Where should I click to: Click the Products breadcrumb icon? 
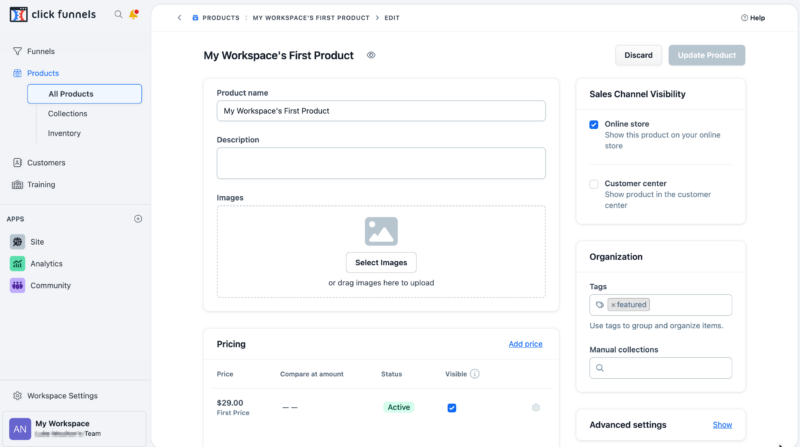195,17
